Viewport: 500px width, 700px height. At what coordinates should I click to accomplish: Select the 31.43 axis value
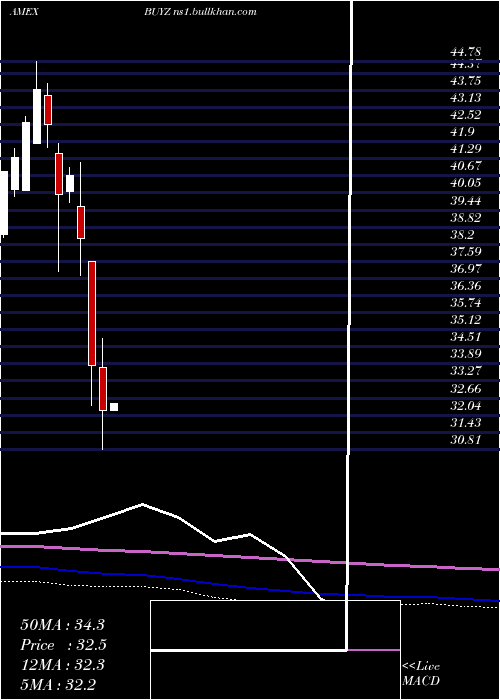coord(465,423)
